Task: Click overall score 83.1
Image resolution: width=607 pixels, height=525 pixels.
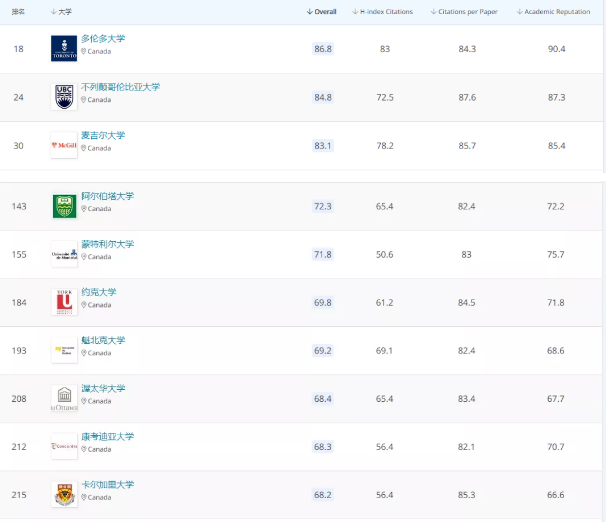Action: pos(323,146)
